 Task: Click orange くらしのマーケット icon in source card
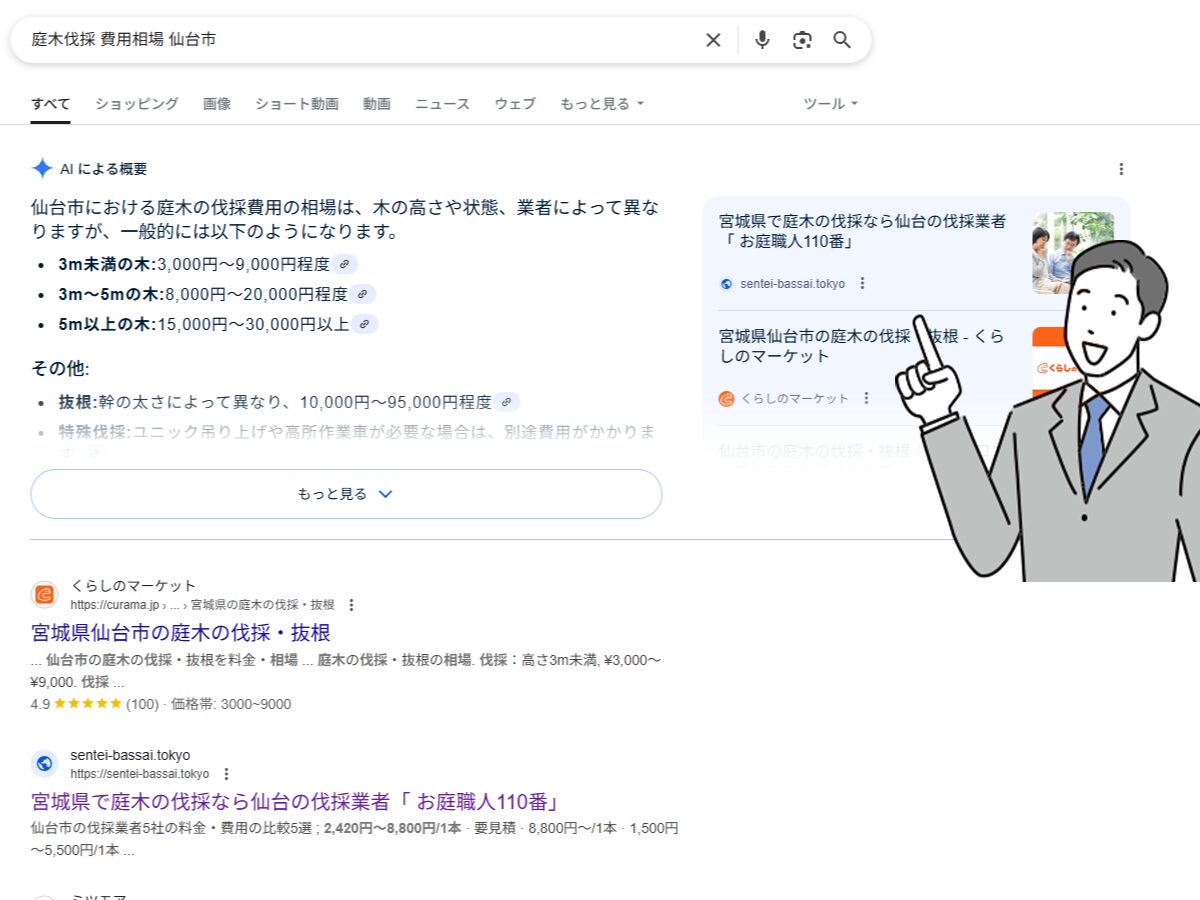point(727,398)
